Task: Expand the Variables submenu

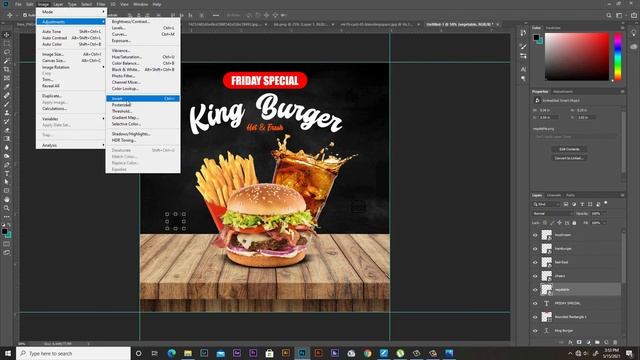Action: tap(71, 119)
